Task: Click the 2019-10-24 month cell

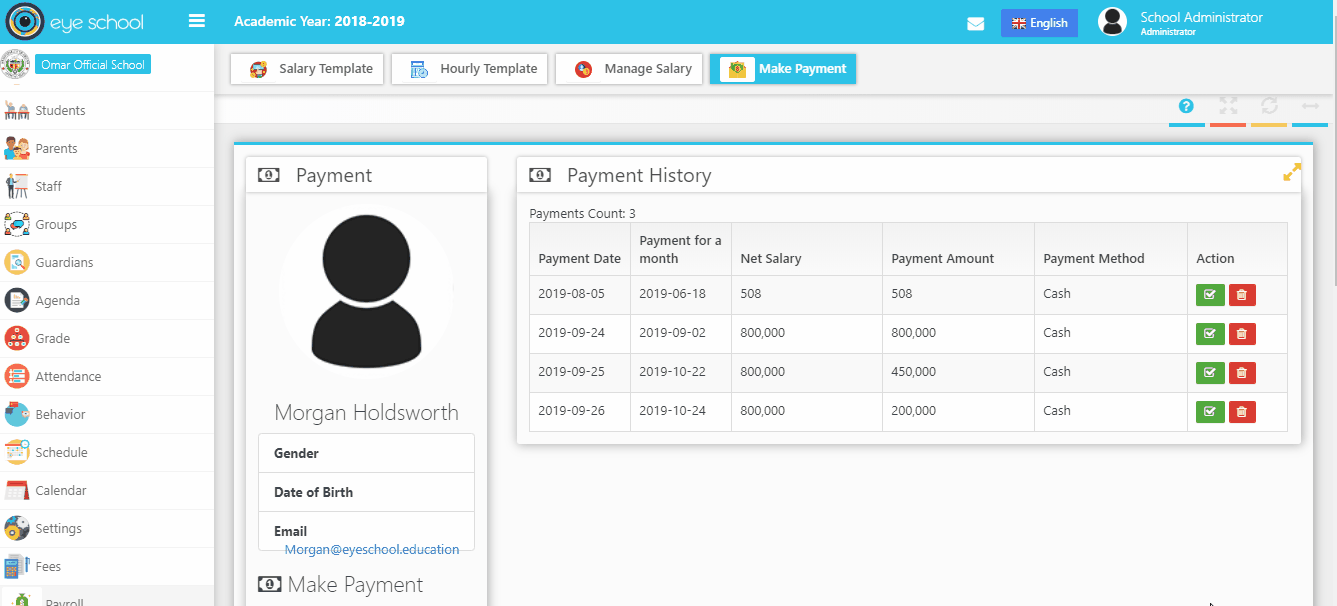Action: (681, 411)
